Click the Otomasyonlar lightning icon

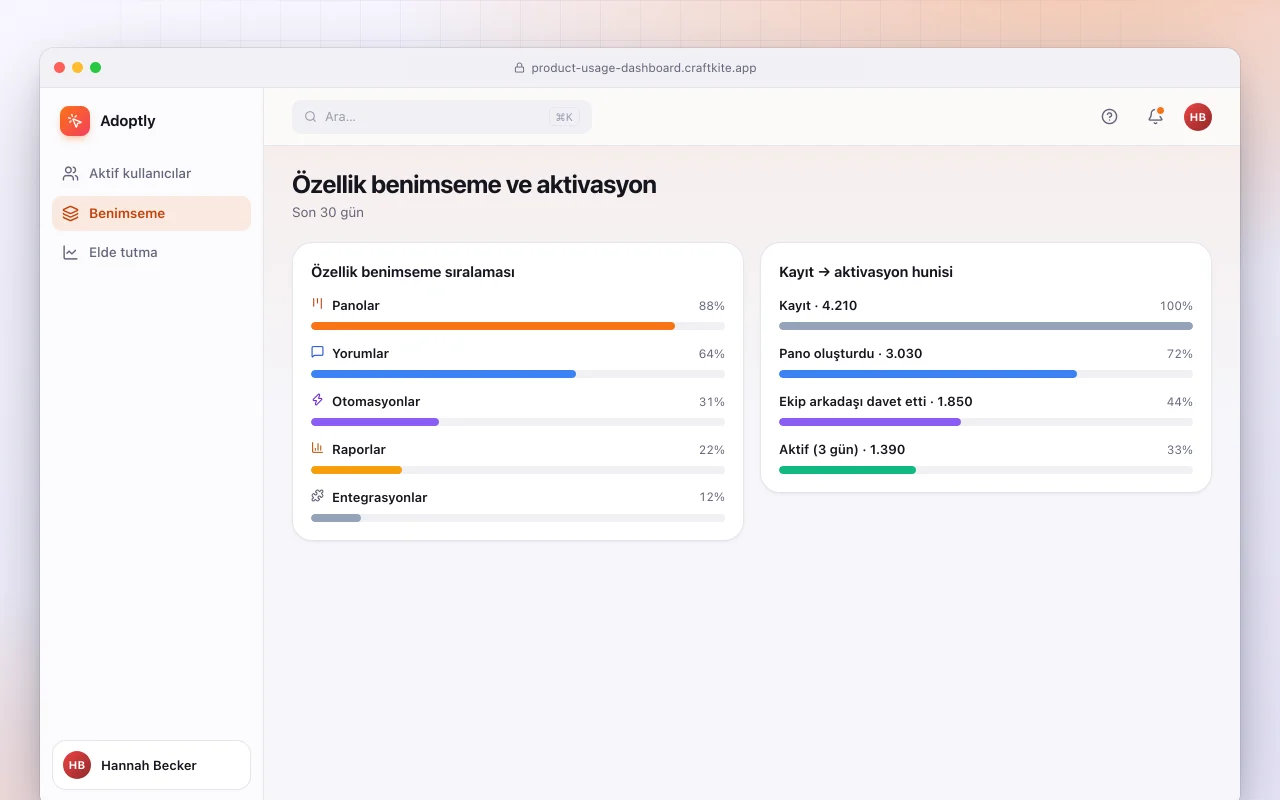(x=317, y=400)
